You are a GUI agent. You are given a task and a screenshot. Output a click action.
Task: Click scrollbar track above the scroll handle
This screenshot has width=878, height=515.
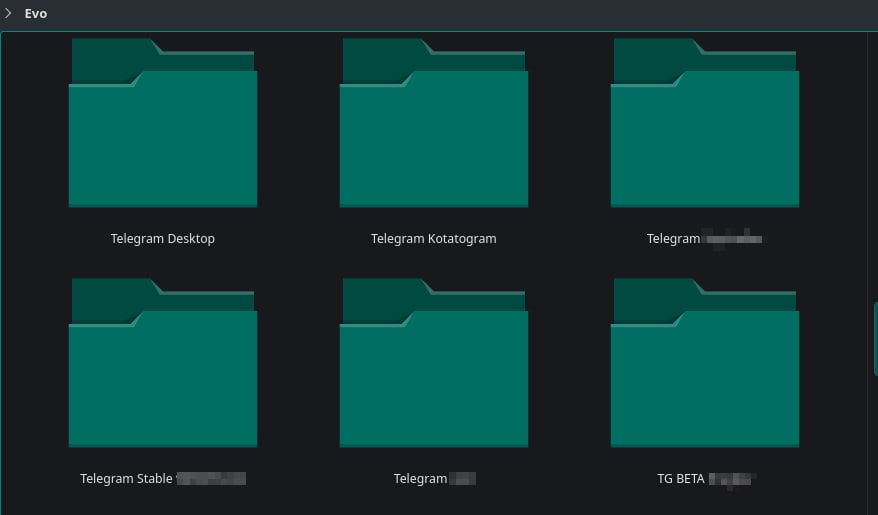coord(875,160)
